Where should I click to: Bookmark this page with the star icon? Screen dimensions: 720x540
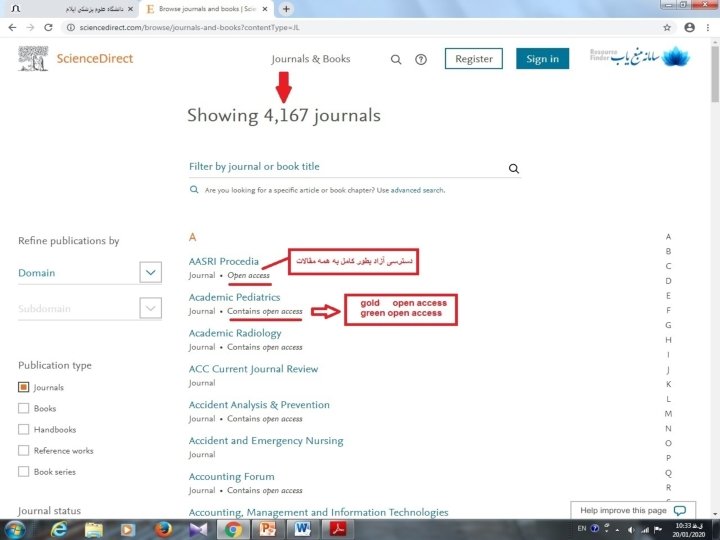[667, 28]
